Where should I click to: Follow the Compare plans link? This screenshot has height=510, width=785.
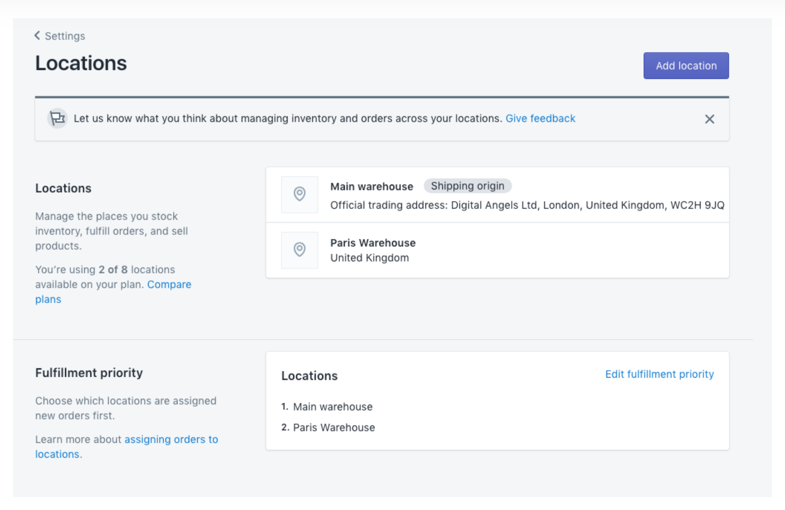tap(168, 285)
